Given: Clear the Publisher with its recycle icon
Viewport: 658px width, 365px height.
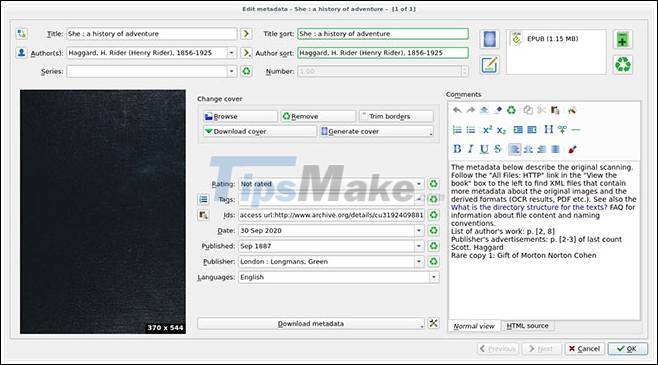Looking at the screenshot, I should pyautogui.click(x=433, y=261).
